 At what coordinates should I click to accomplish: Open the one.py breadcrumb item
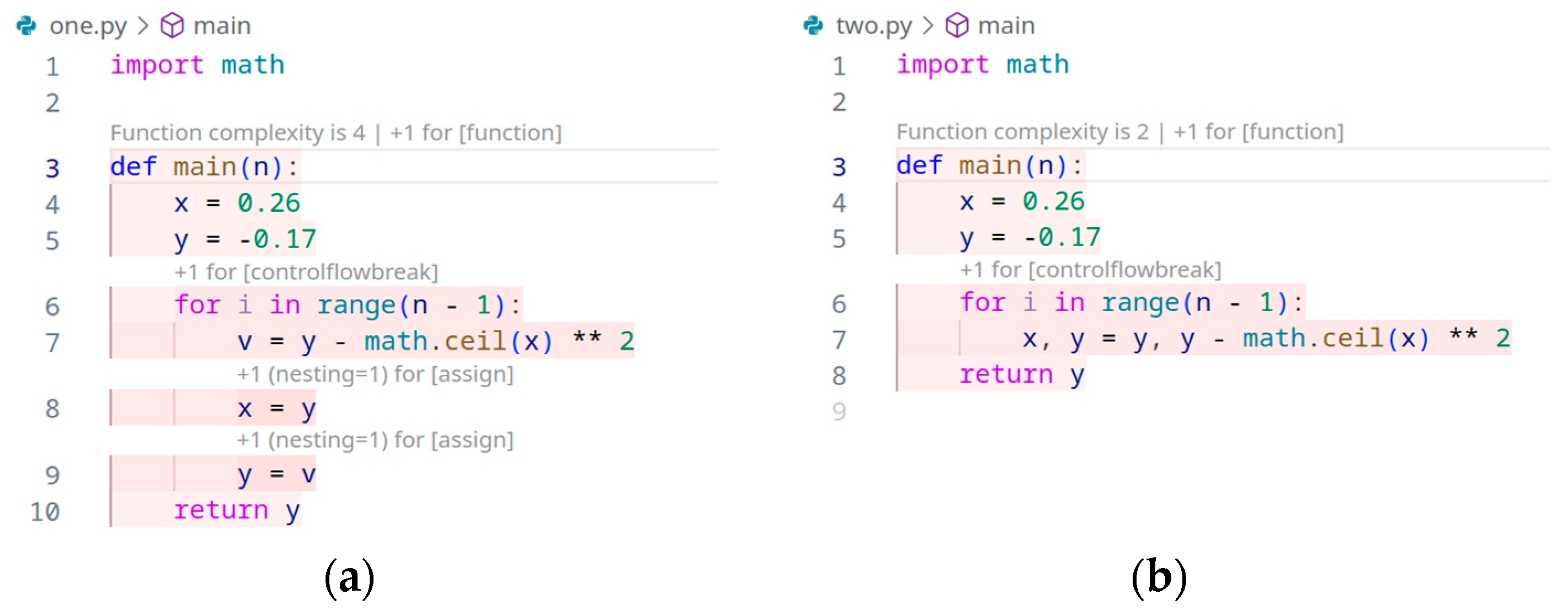(x=88, y=25)
